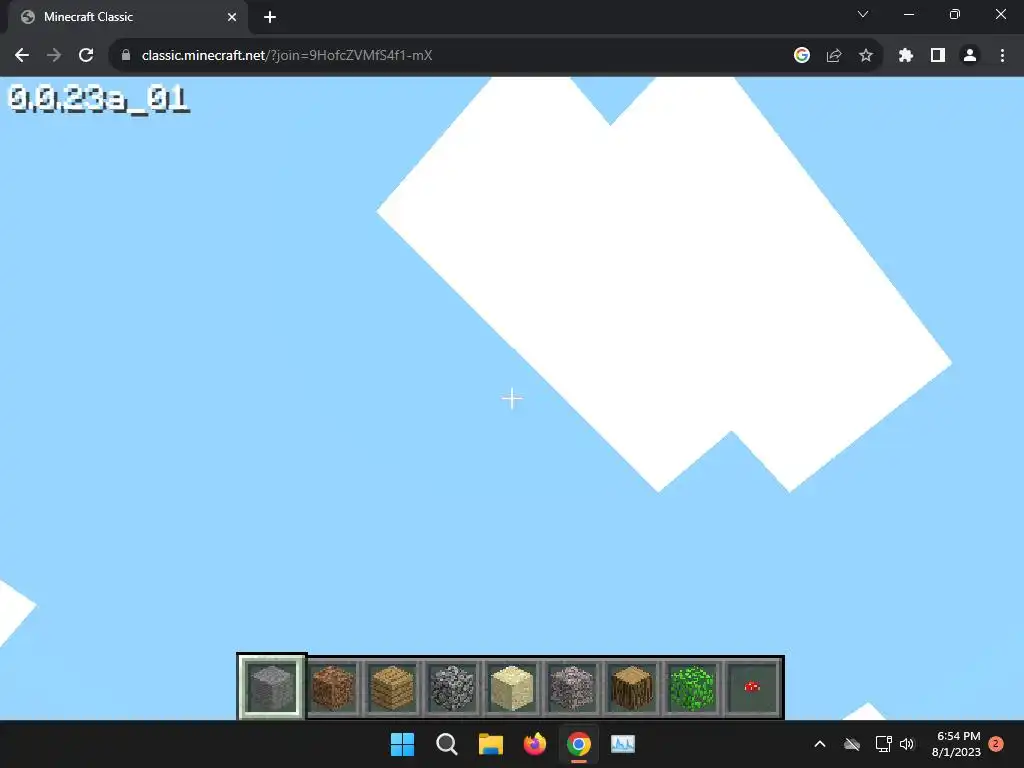Switch to Minecraft Classic tab
The width and height of the screenshot is (1024, 768).
[x=127, y=17]
